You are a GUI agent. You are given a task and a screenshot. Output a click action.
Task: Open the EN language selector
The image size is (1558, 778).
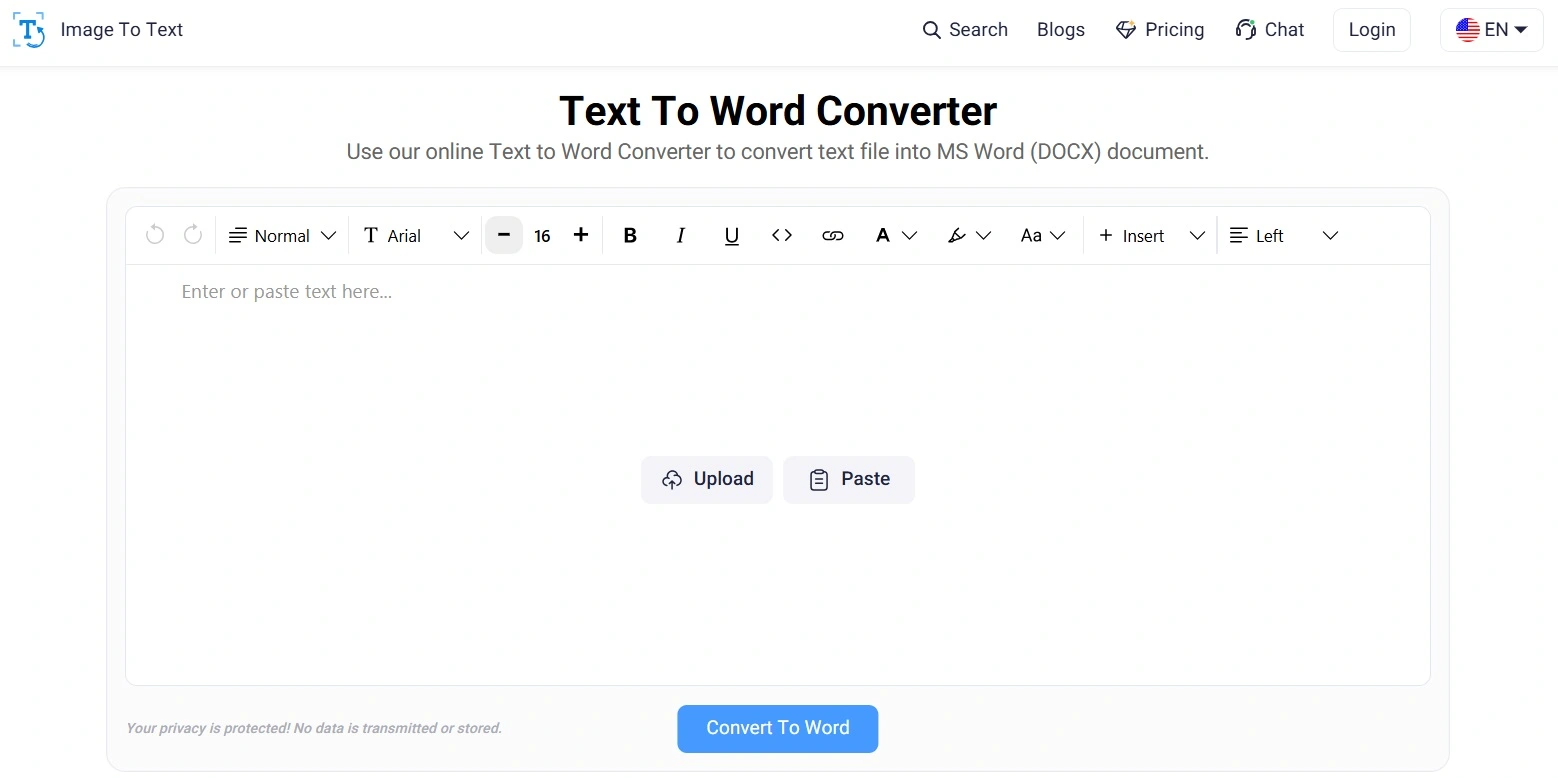[1491, 30]
